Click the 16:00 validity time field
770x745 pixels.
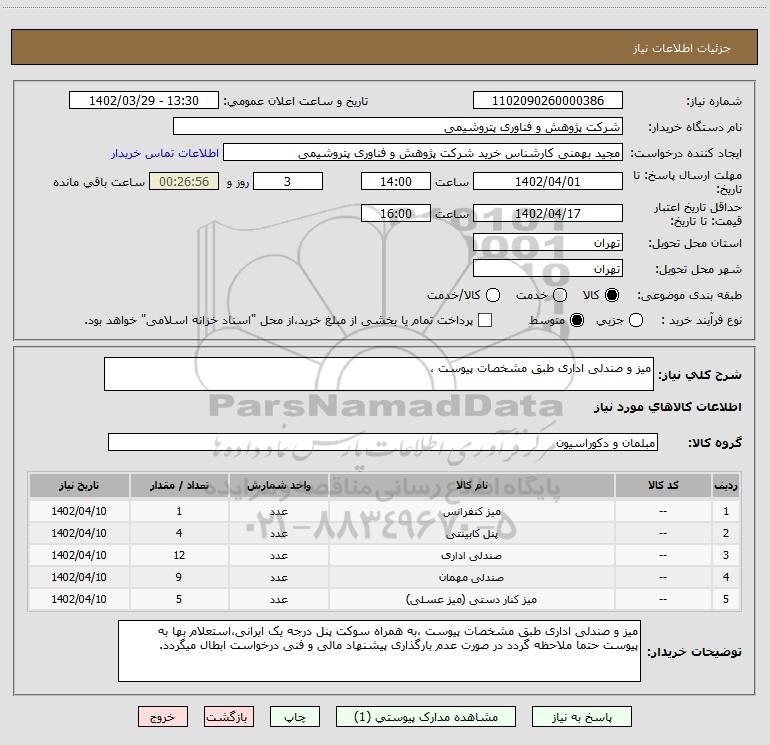(396, 213)
